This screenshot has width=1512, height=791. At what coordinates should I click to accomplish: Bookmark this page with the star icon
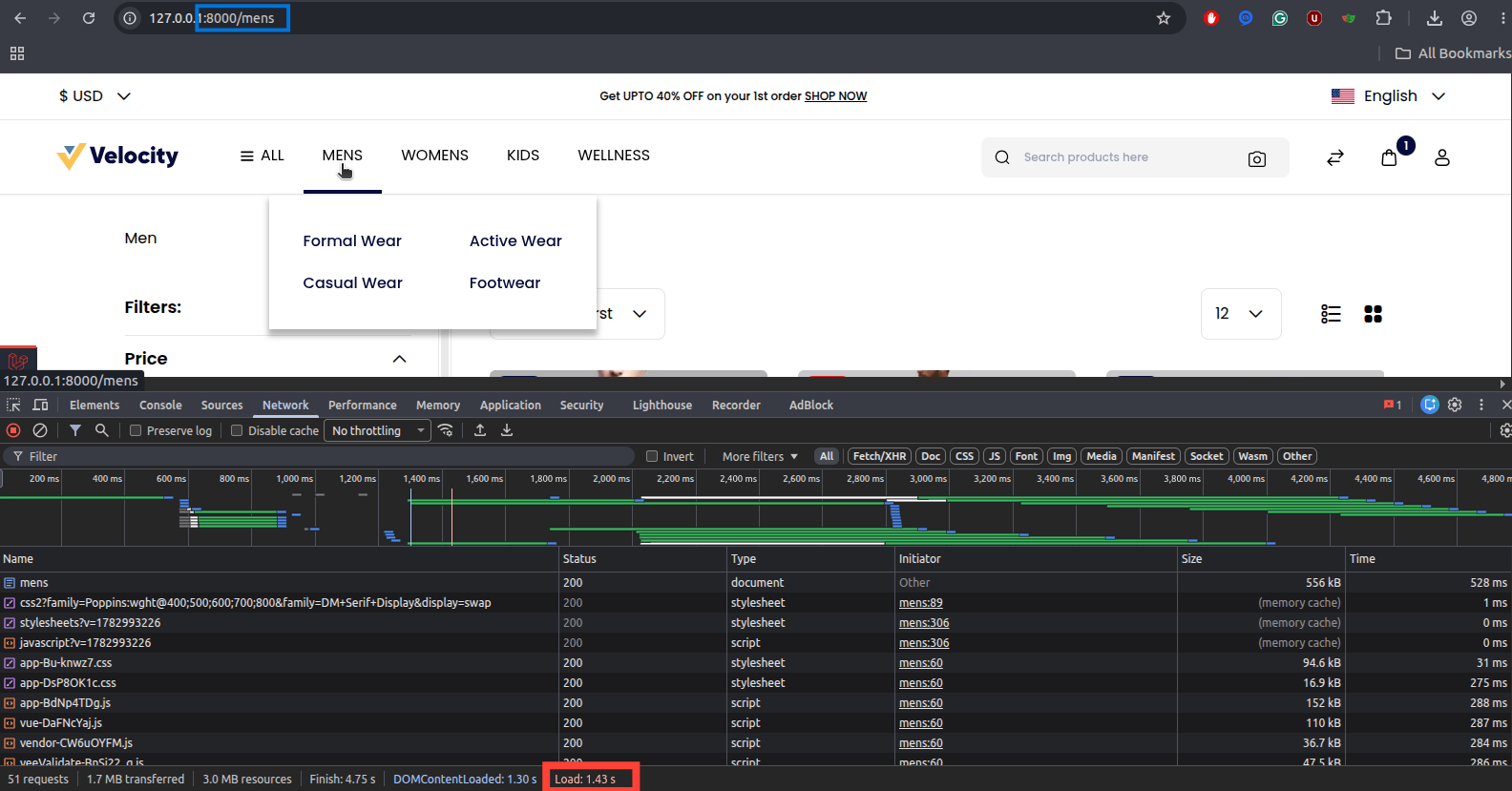pyautogui.click(x=1164, y=18)
